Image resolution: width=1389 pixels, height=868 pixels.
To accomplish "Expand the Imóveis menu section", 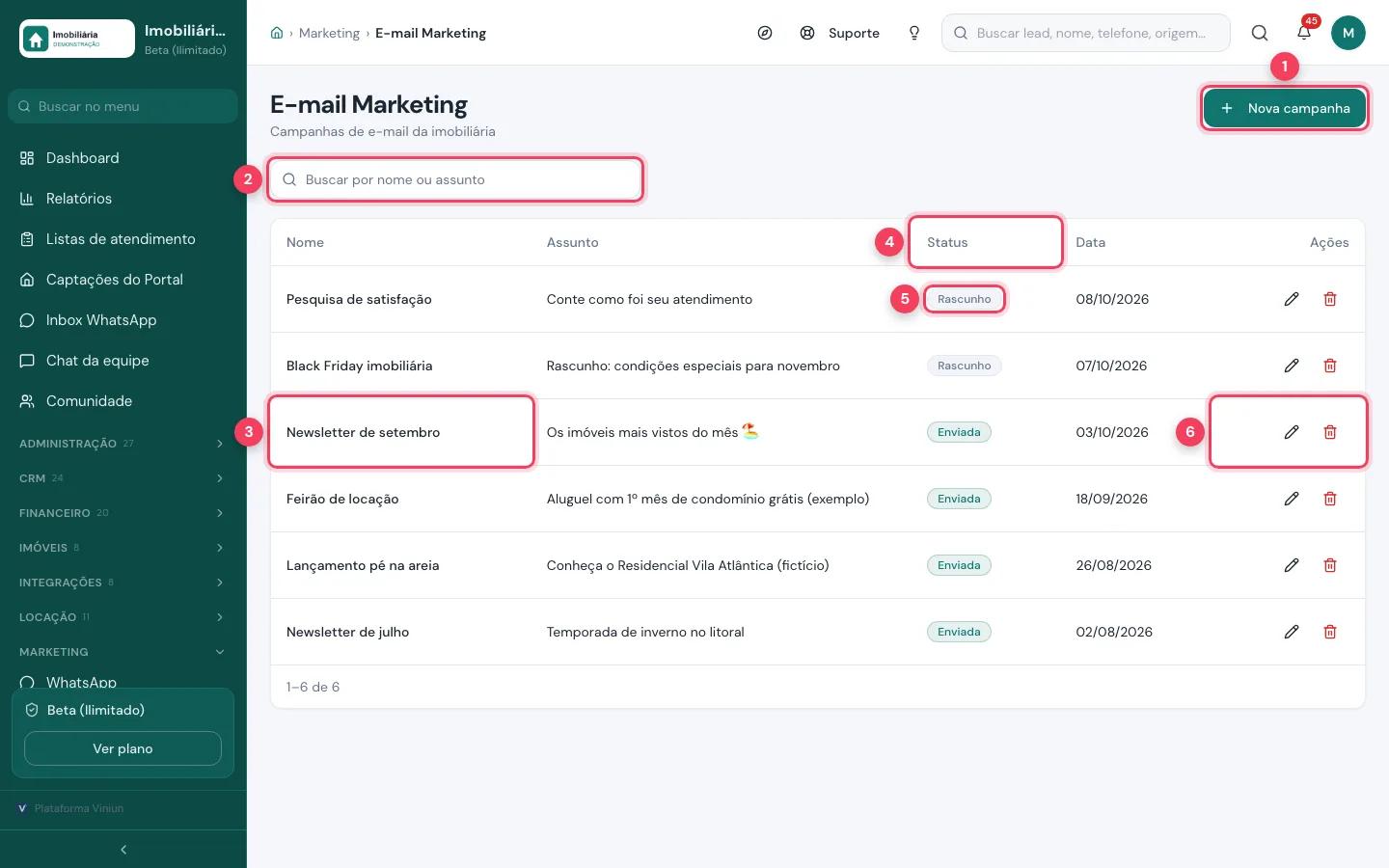I will click(123, 548).
